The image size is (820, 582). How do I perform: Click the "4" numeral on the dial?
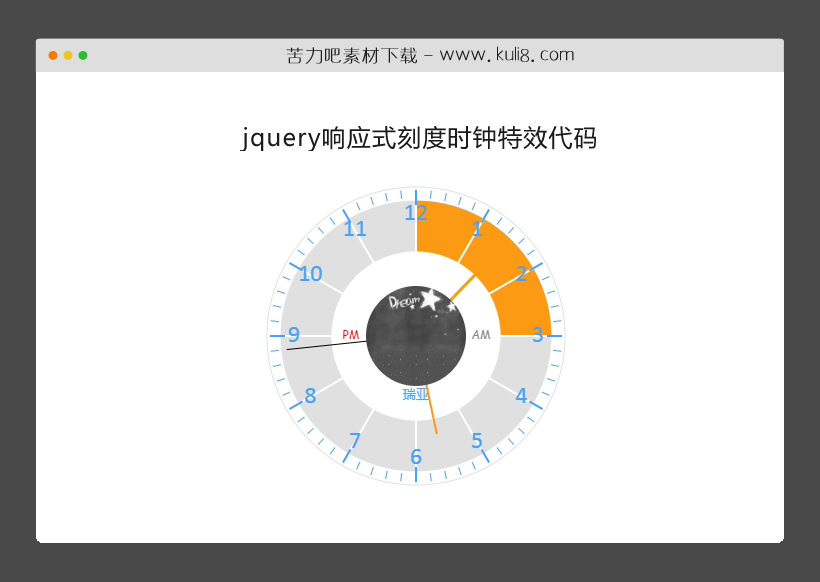521,395
